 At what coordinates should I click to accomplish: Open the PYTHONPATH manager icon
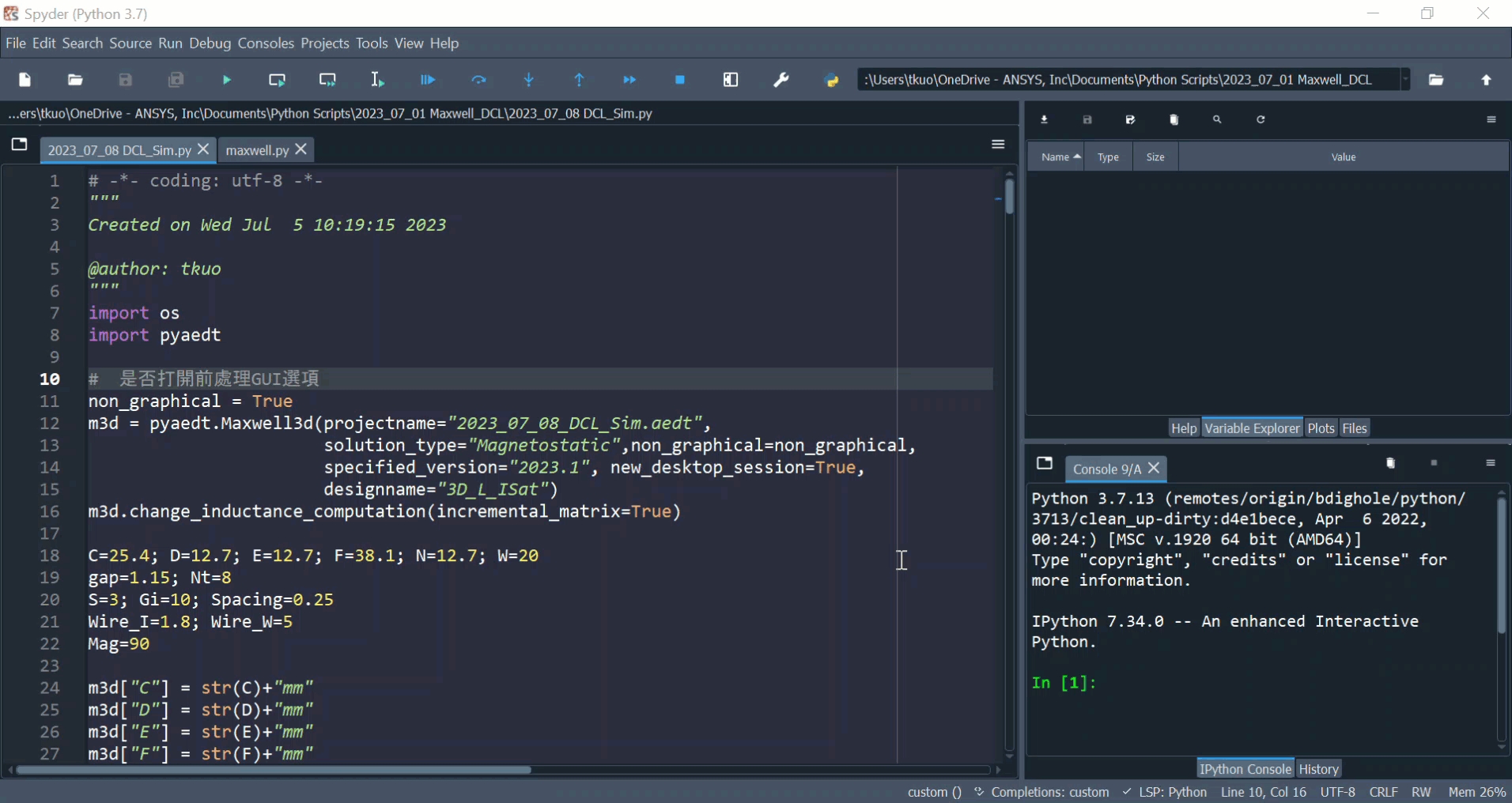coord(832,80)
